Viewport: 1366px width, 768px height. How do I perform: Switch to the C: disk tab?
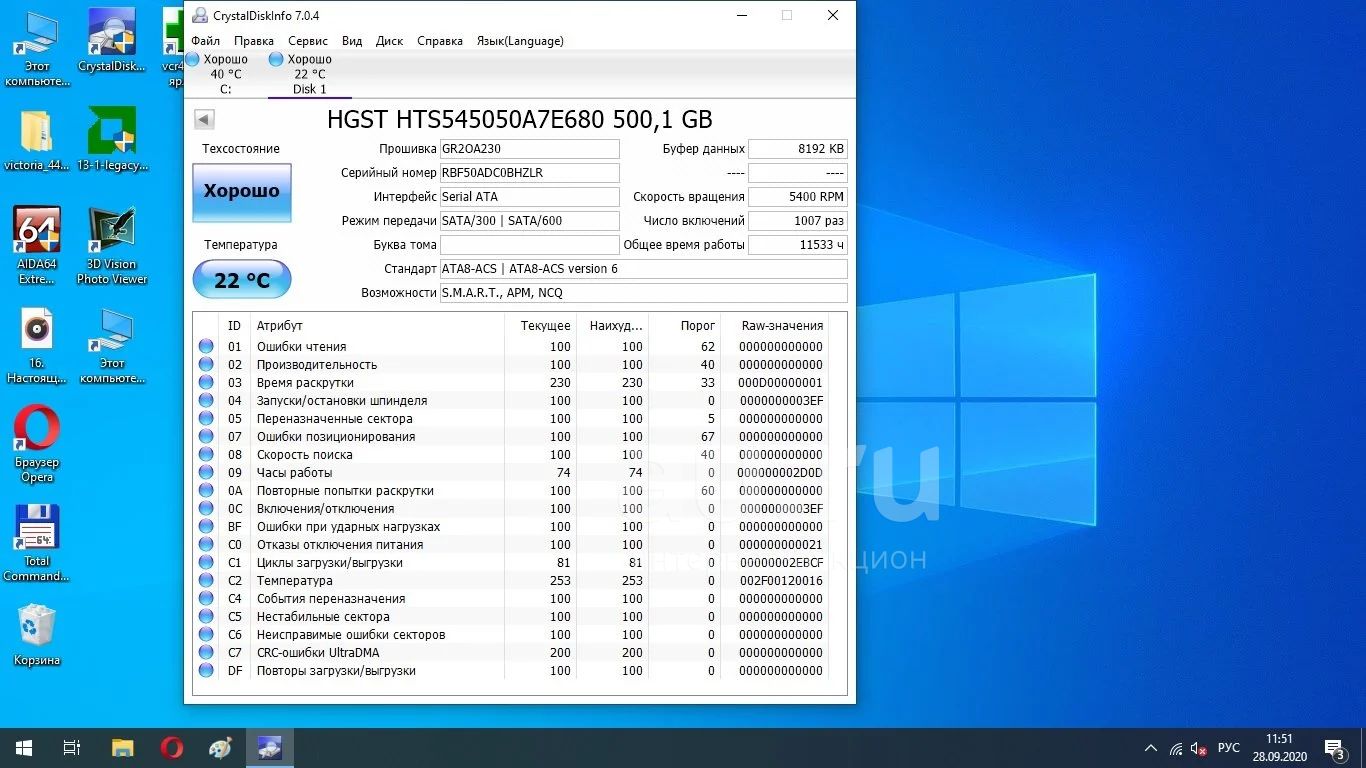coord(225,74)
